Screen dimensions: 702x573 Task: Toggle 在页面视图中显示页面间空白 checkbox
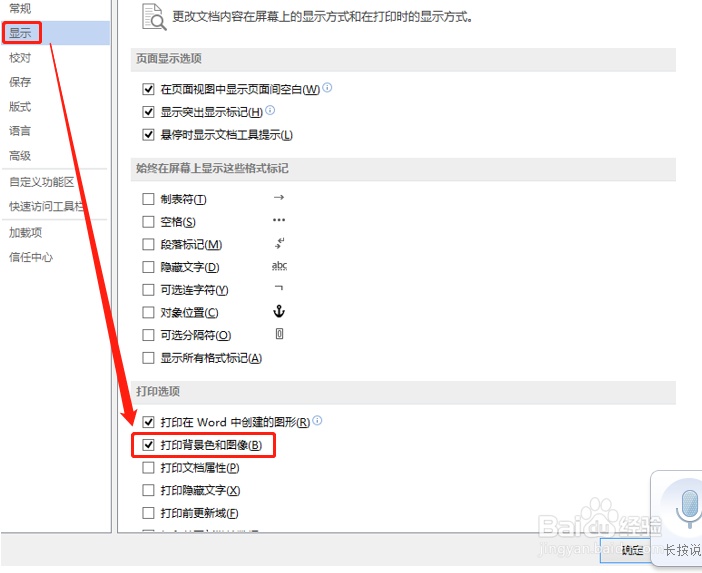pos(148,89)
